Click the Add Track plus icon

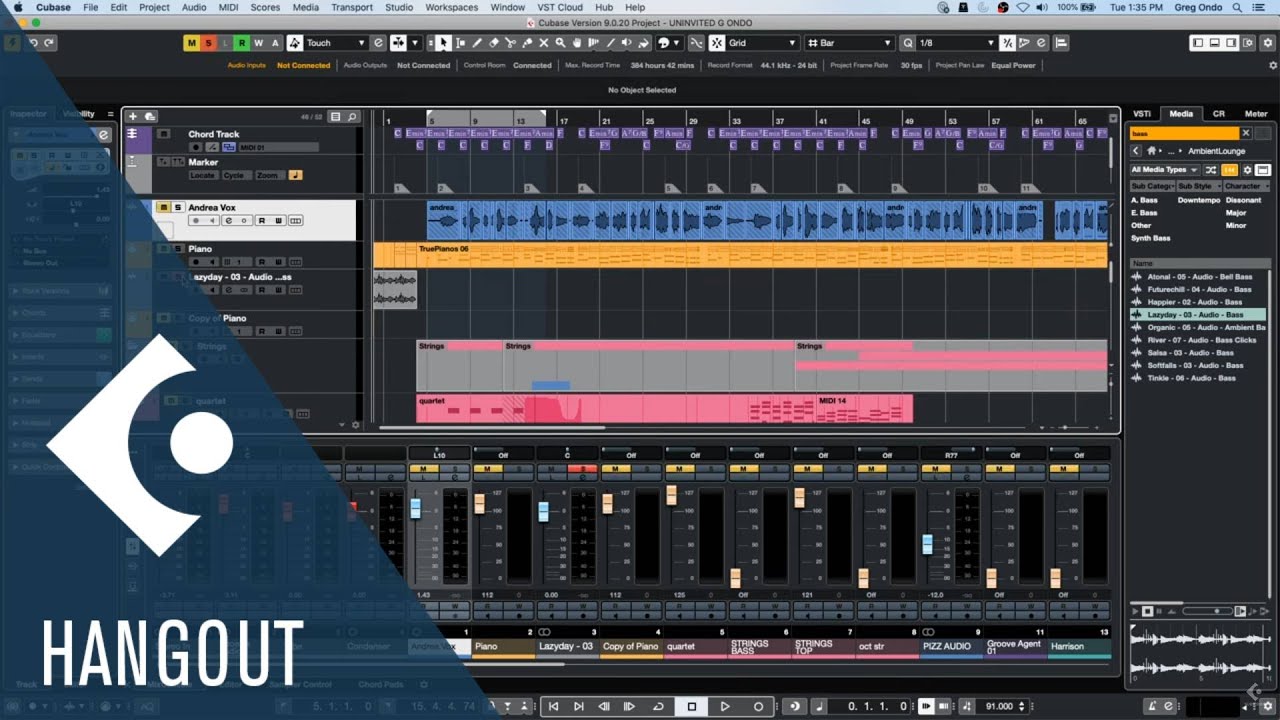pos(133,117)
